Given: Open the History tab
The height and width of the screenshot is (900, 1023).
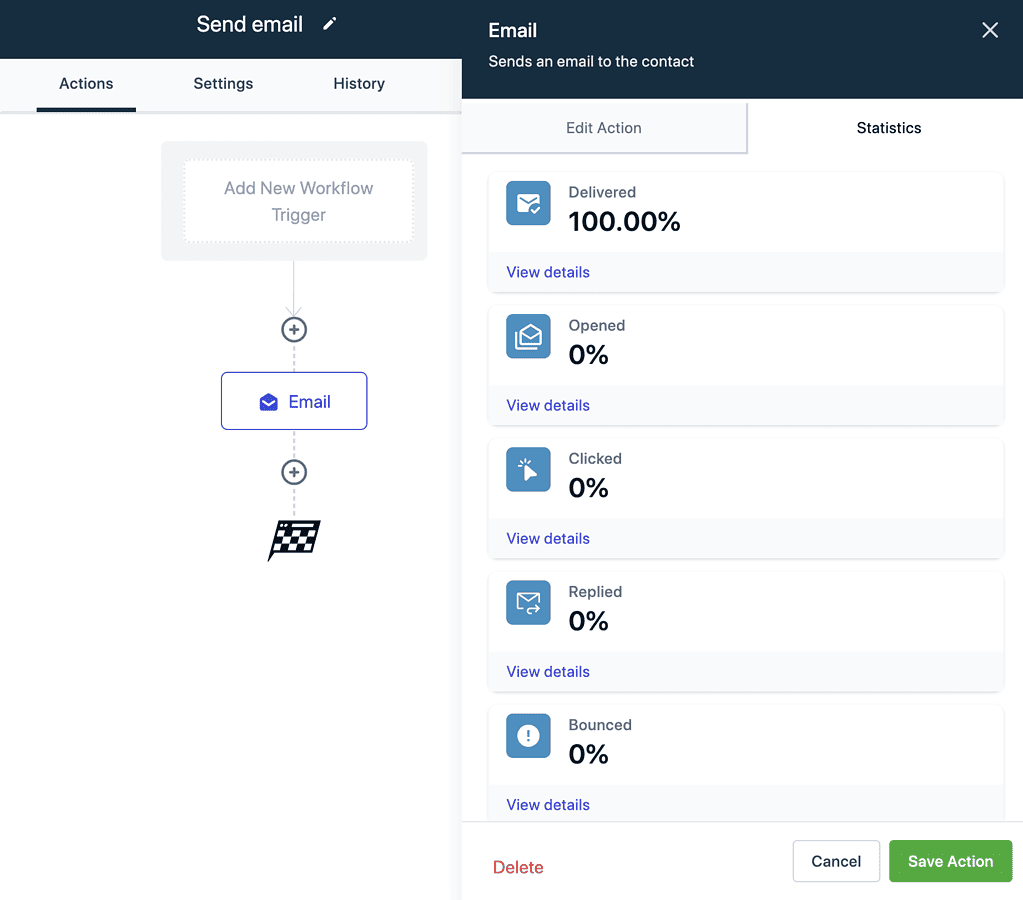Looking at the screenshot, I should [359, 83].
